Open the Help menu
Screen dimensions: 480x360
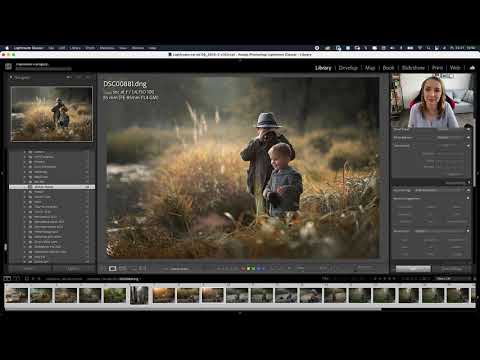coord(153,48)
